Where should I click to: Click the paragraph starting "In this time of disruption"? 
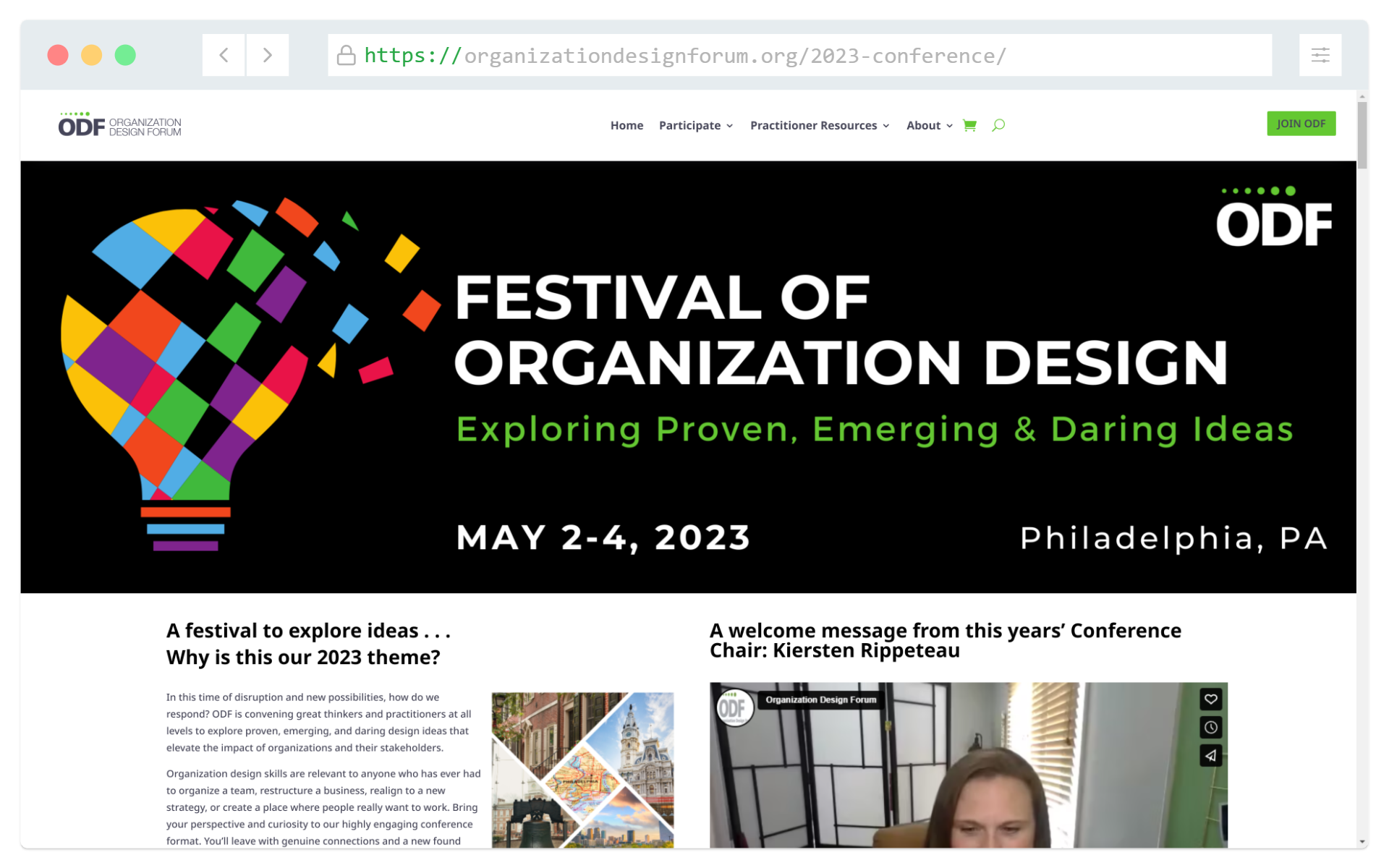point(319,722)
